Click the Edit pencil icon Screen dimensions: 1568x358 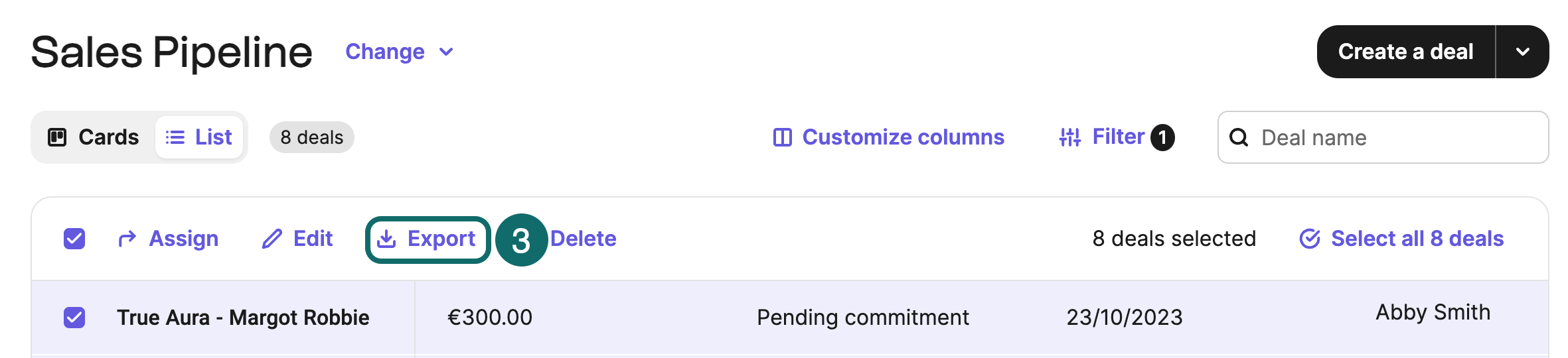(272, 239)
